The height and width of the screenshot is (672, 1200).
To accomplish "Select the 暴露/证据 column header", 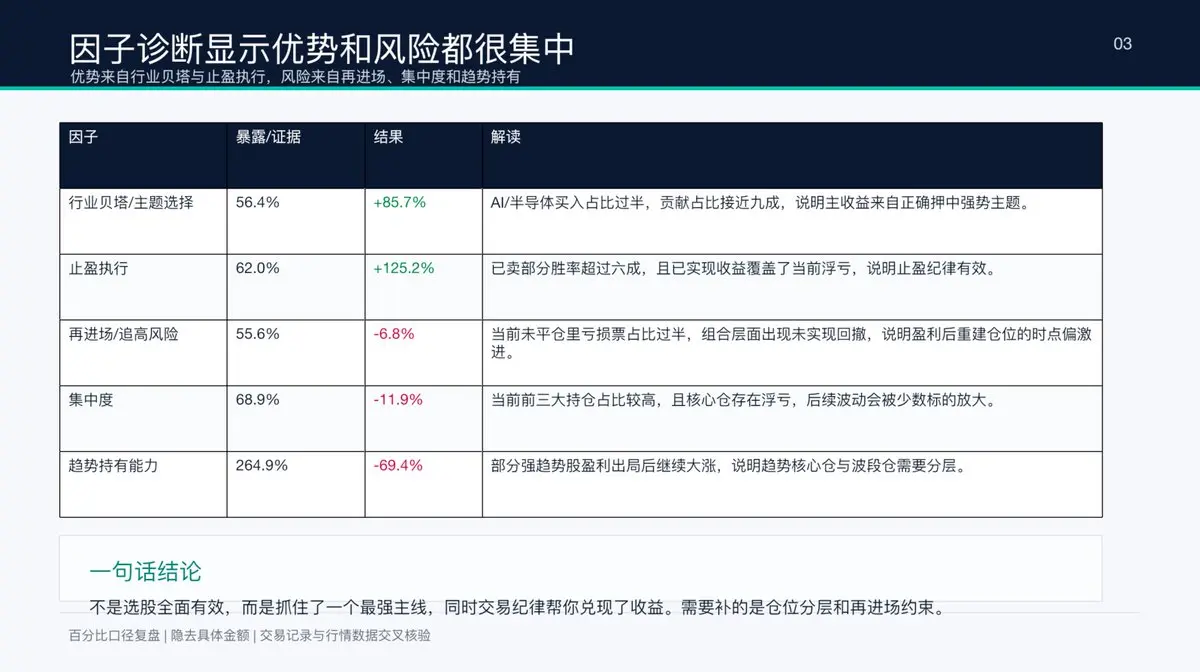I will point(268,137).
